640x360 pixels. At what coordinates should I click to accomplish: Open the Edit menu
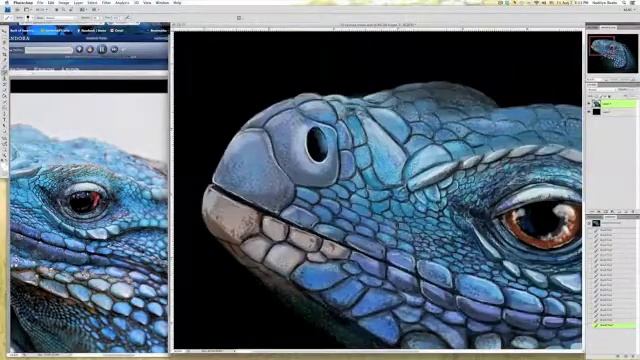[x=51, y=3]
